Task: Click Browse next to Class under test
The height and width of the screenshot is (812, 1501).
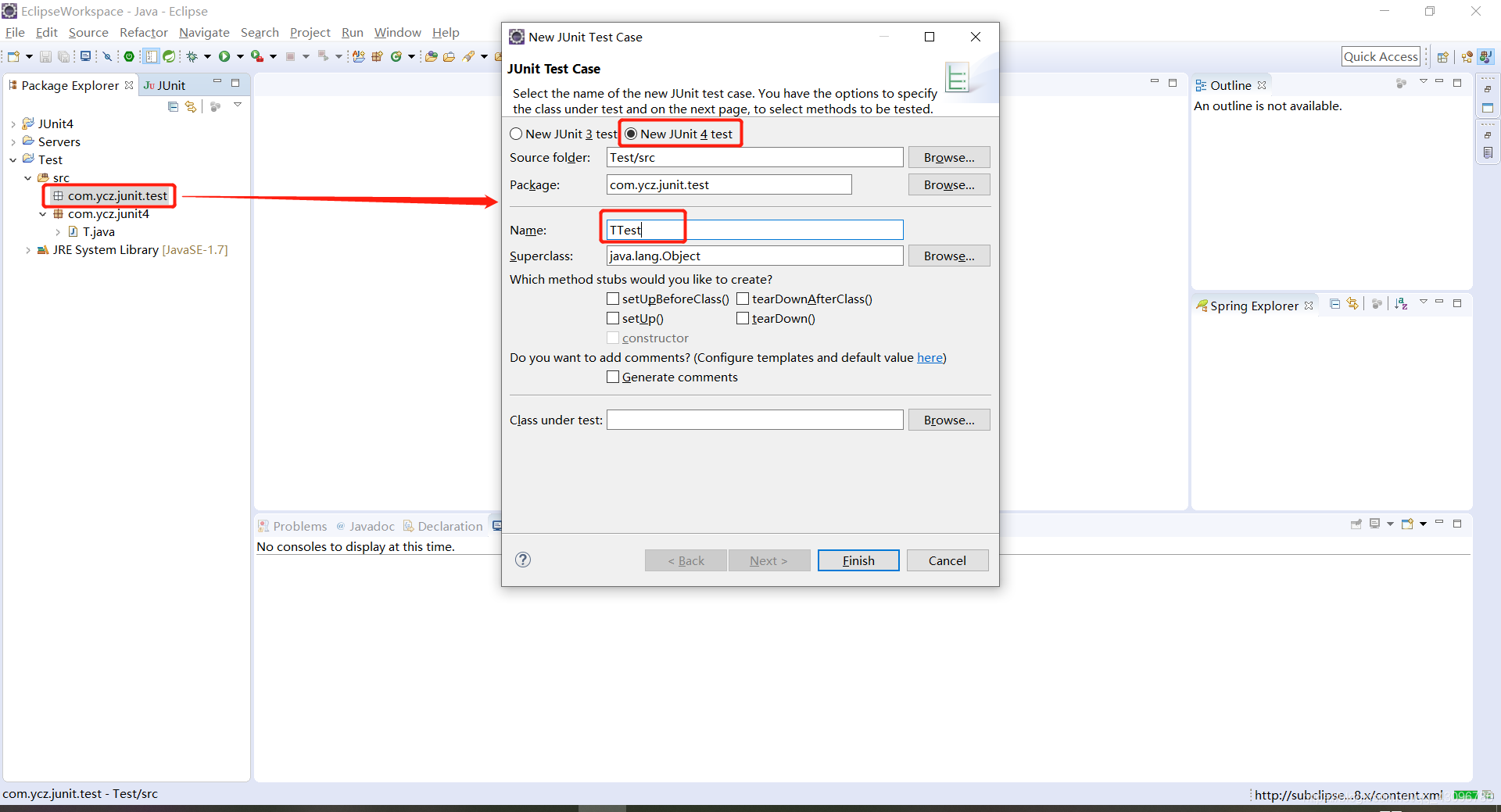Action: [x=949, y=420]
